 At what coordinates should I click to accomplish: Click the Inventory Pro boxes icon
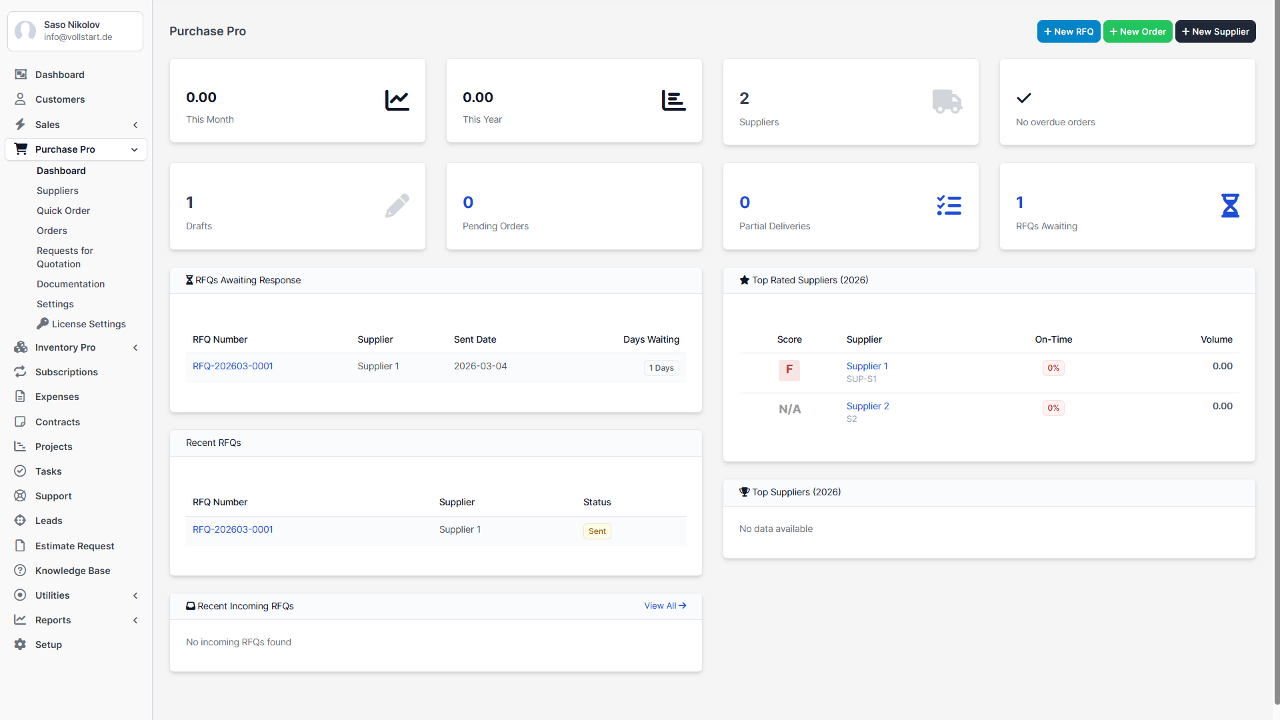[20, 347]
